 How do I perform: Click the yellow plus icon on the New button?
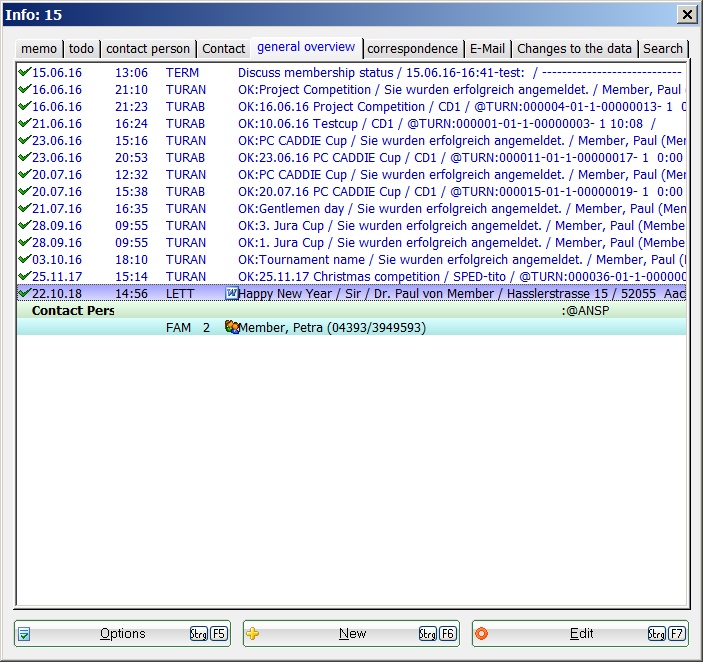coord(253,634)
